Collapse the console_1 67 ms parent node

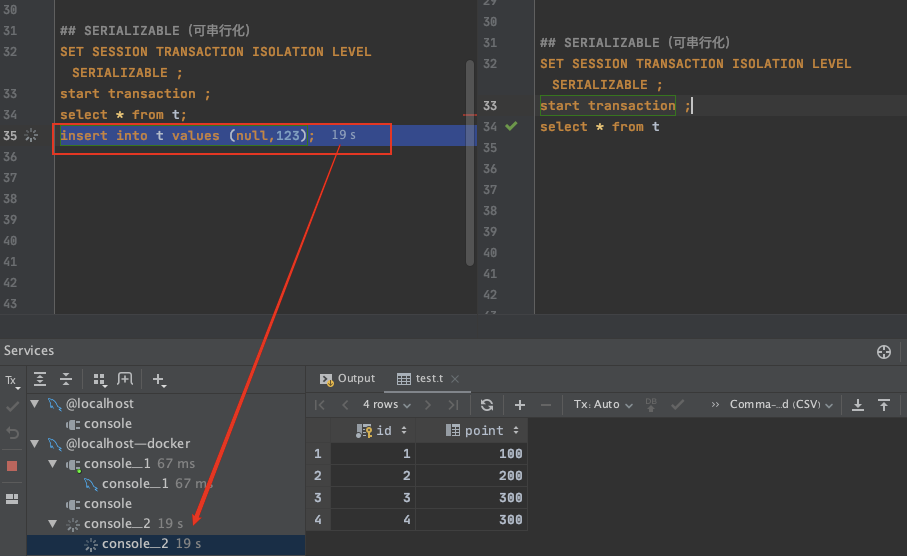(53, 464)
